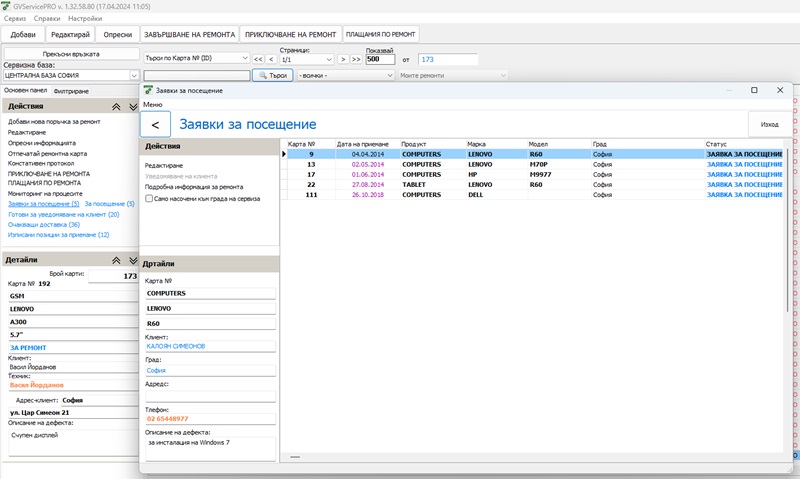Open the Търси по Карта № dropdown
Image resolution: width=800 pixels, height=479 pixels.
245,58
